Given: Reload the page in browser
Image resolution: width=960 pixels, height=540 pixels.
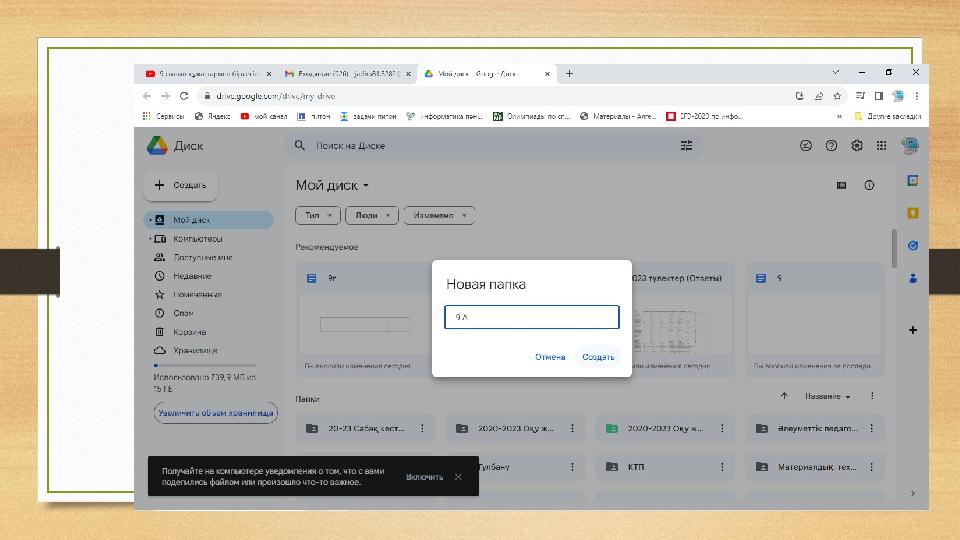Looking at the screenshot, I should [184, 96].
